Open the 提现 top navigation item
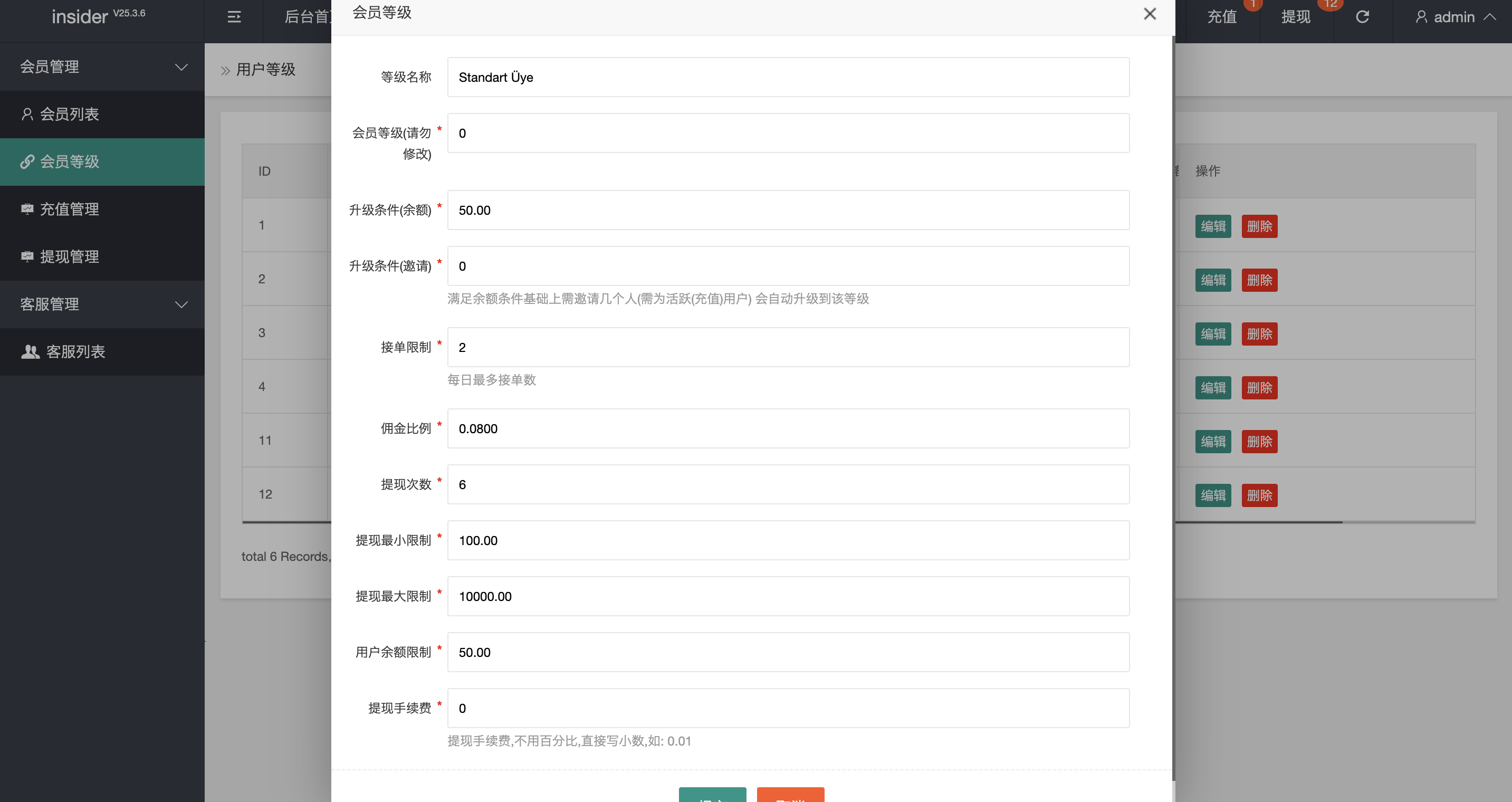 [x=1295, y=17]
